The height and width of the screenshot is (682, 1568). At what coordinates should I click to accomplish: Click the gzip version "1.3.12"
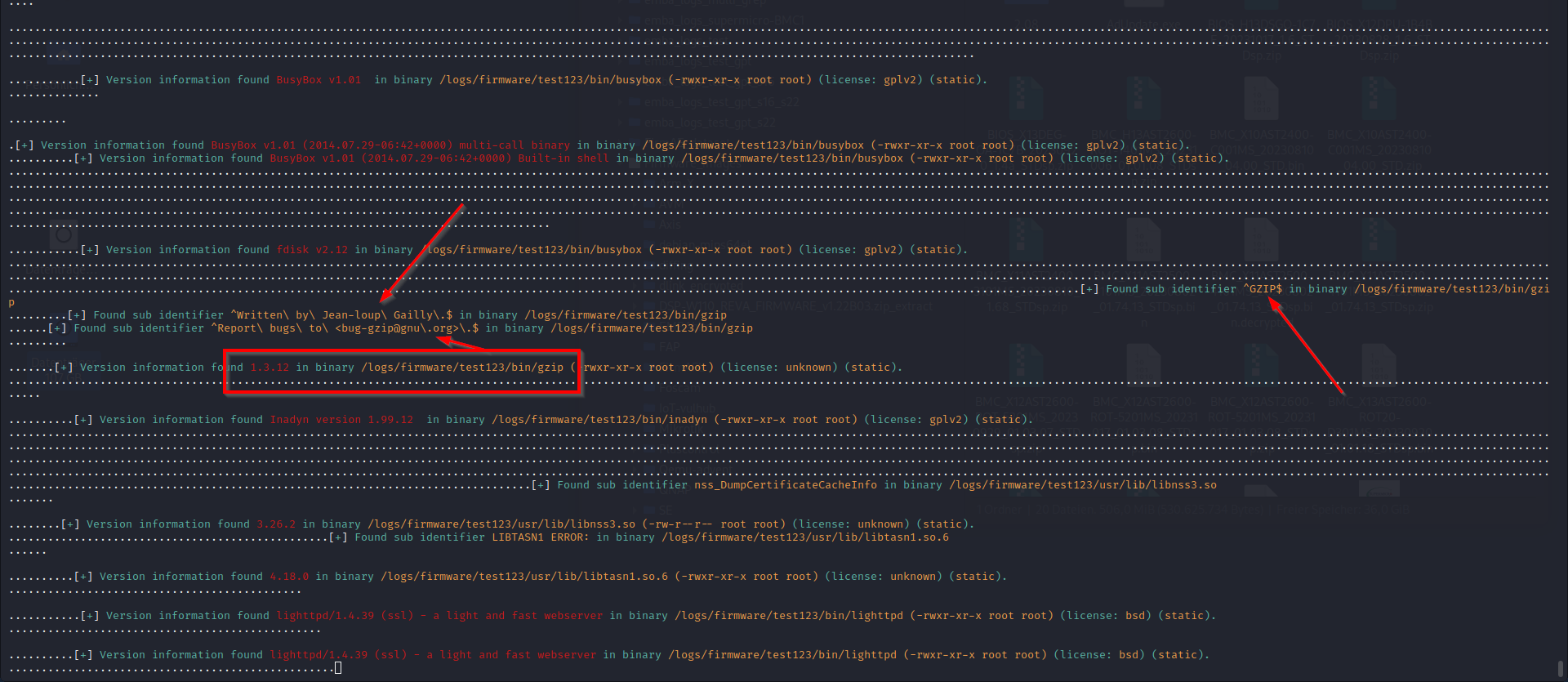(x=269, y=368)
